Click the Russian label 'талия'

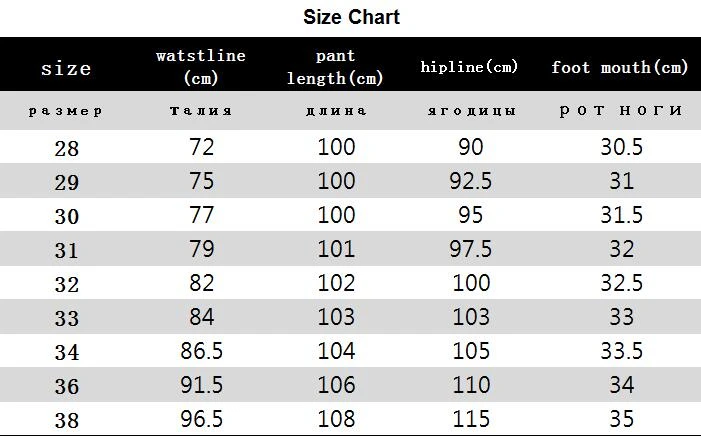201,110
